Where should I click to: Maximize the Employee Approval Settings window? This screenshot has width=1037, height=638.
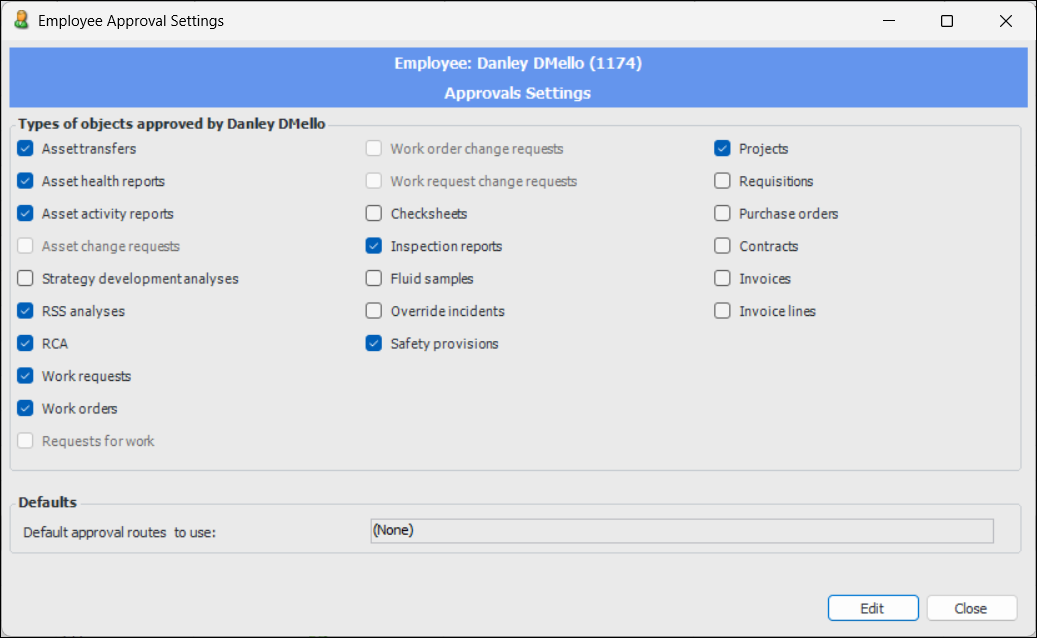point(947,21)
